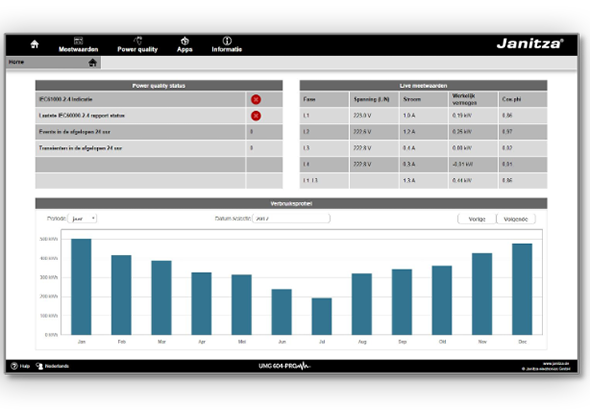Open the www.janitza.de footer link
This screenshot has height=415, width=590.
coord(556,363)
